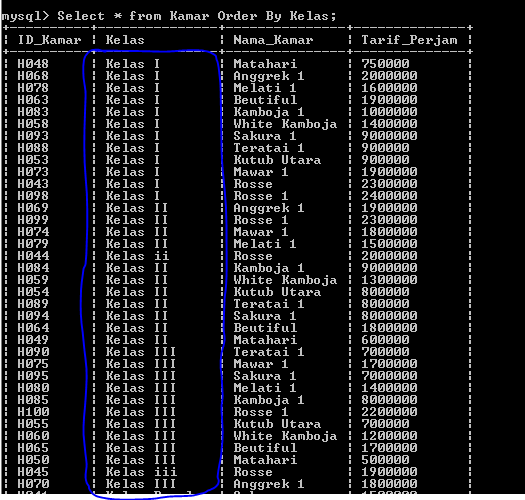Select the H055 ID cell
The height and width of the screenshot is (500, 525).
point(33,424)
